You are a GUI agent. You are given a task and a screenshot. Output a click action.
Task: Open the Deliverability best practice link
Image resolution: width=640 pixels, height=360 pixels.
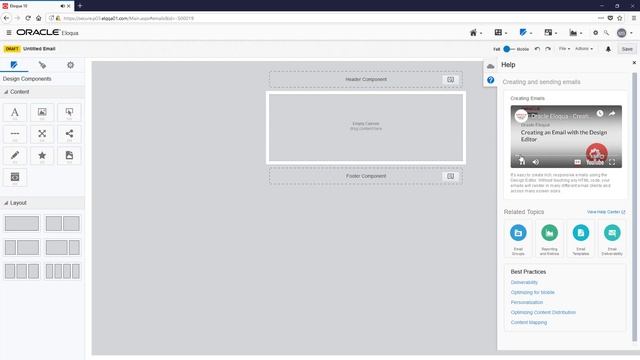click(524, 282)
